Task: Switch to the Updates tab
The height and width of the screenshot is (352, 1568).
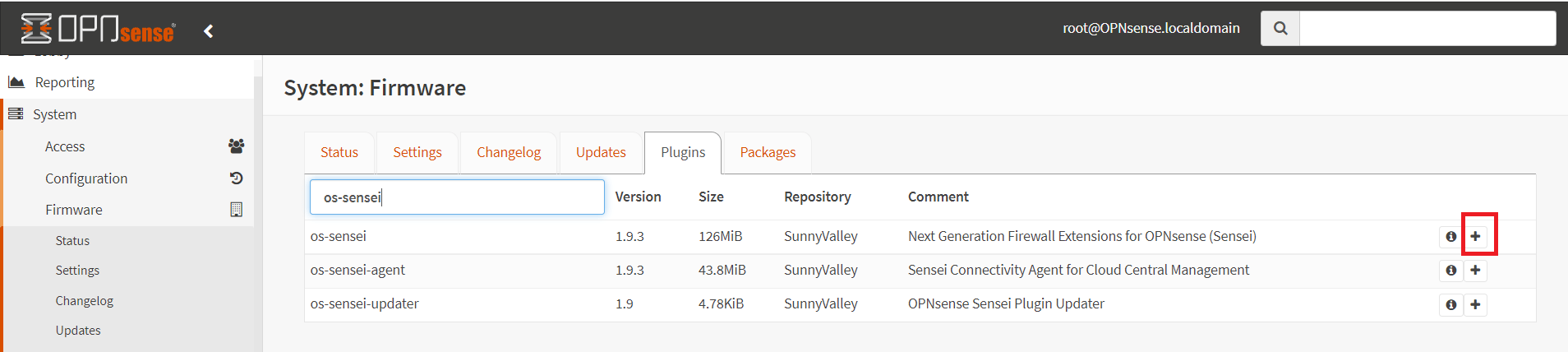Action: (601, 152)
